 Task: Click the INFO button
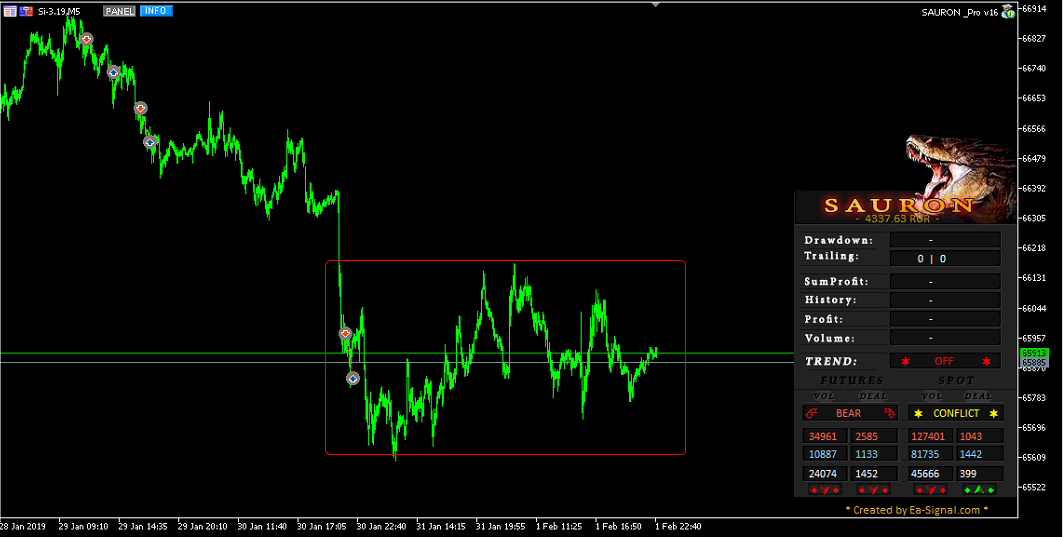156,11
